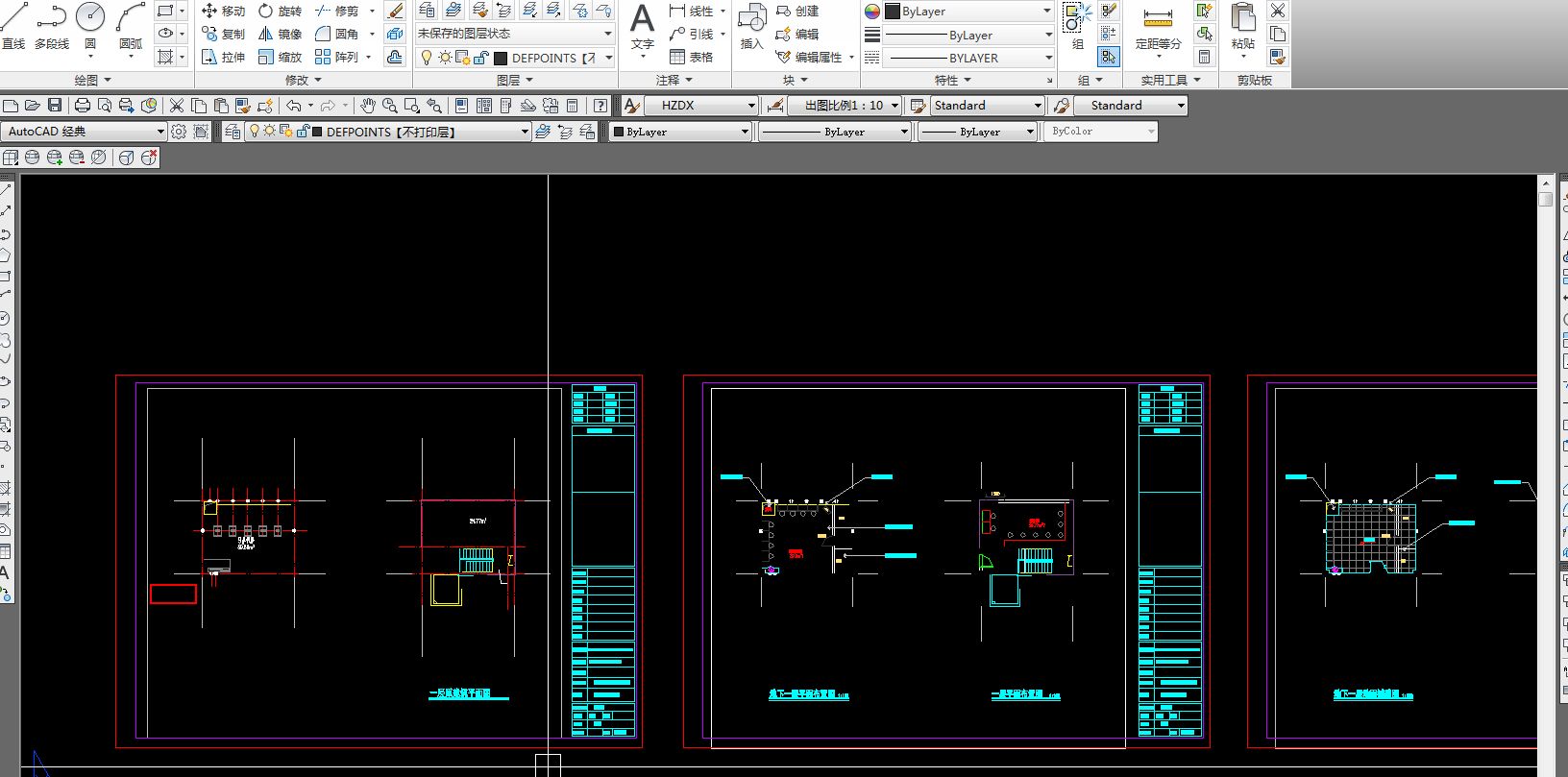Toggle the layer lock icon in ribbon

click(480, 58)
